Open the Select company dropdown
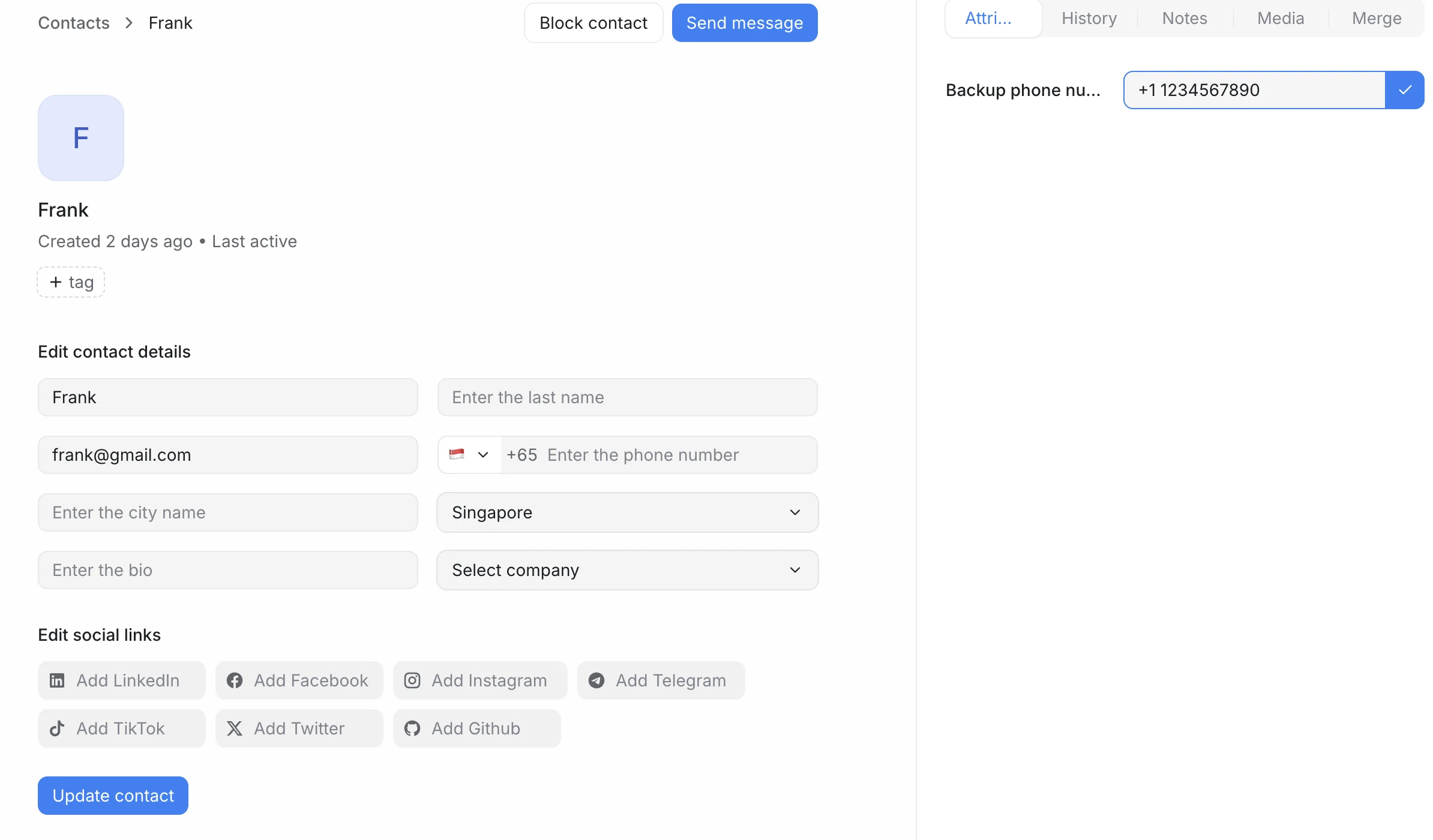The image size is (1433, 840). pyautogui.click(x=627, y=570)
